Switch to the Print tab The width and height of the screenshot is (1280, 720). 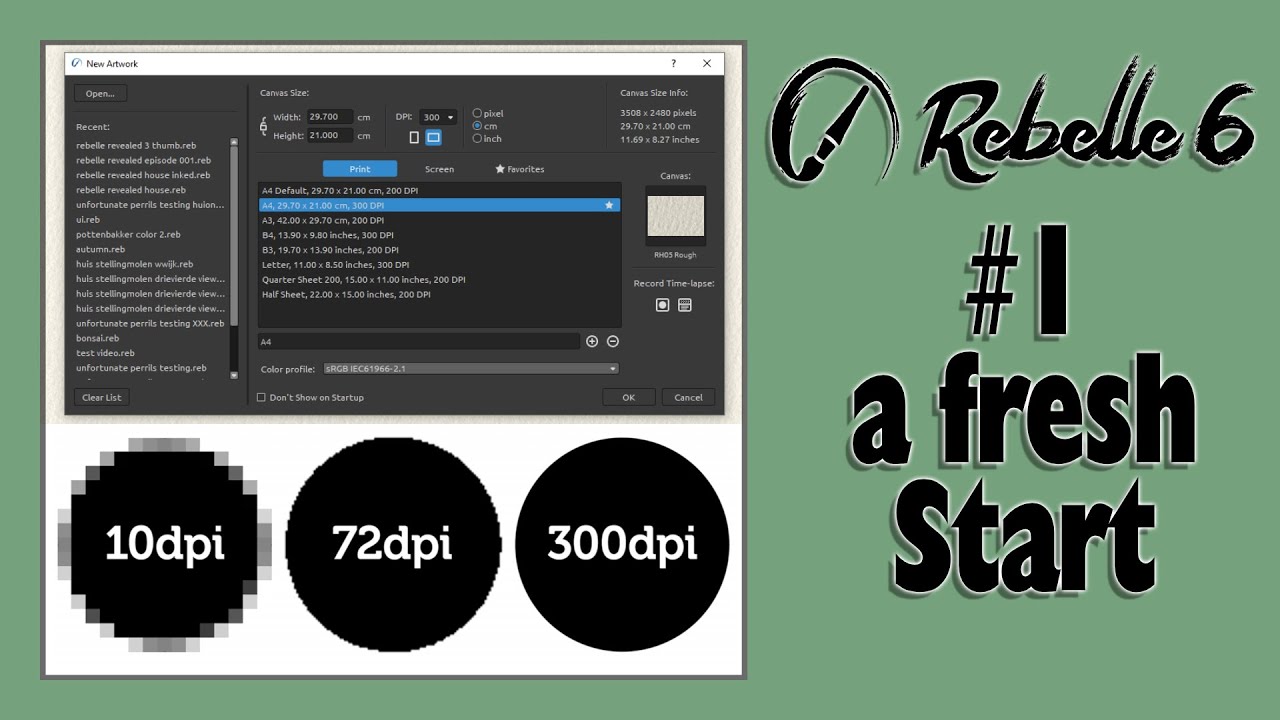pos(360,169)
